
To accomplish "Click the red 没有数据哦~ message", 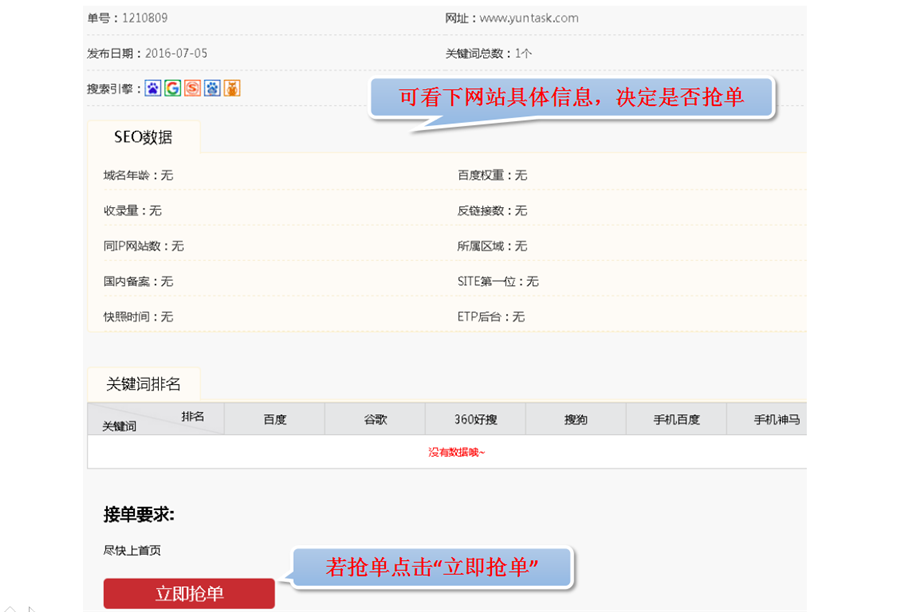I will [x=457, y=452].
